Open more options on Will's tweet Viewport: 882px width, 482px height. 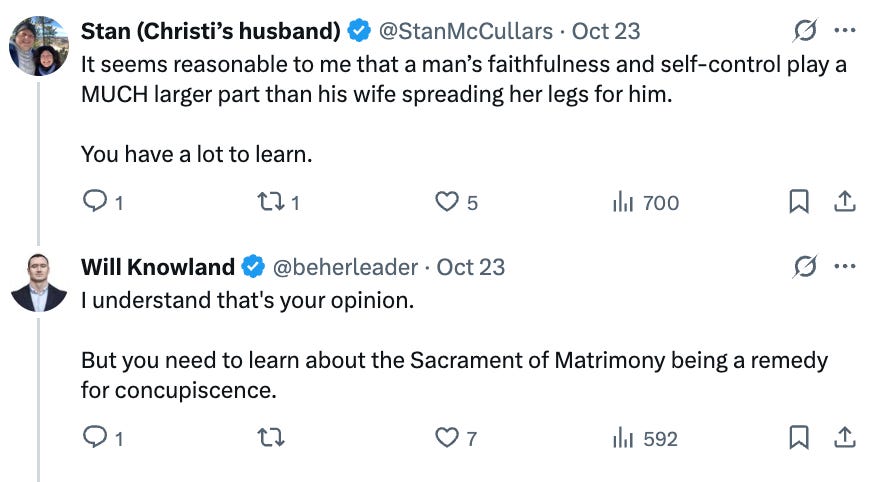click(845, 267)
